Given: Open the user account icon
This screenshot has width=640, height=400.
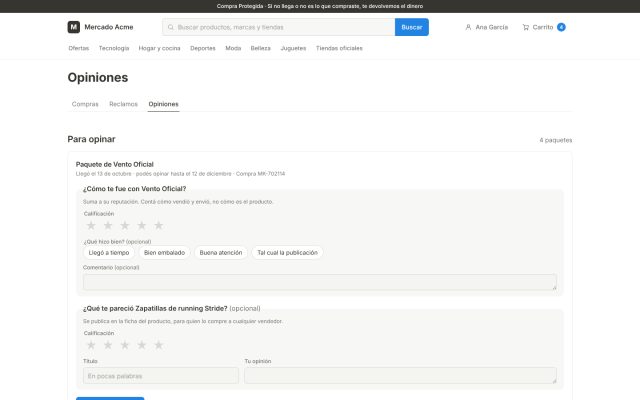Looking at the screenshot, I should coord(468,27).
